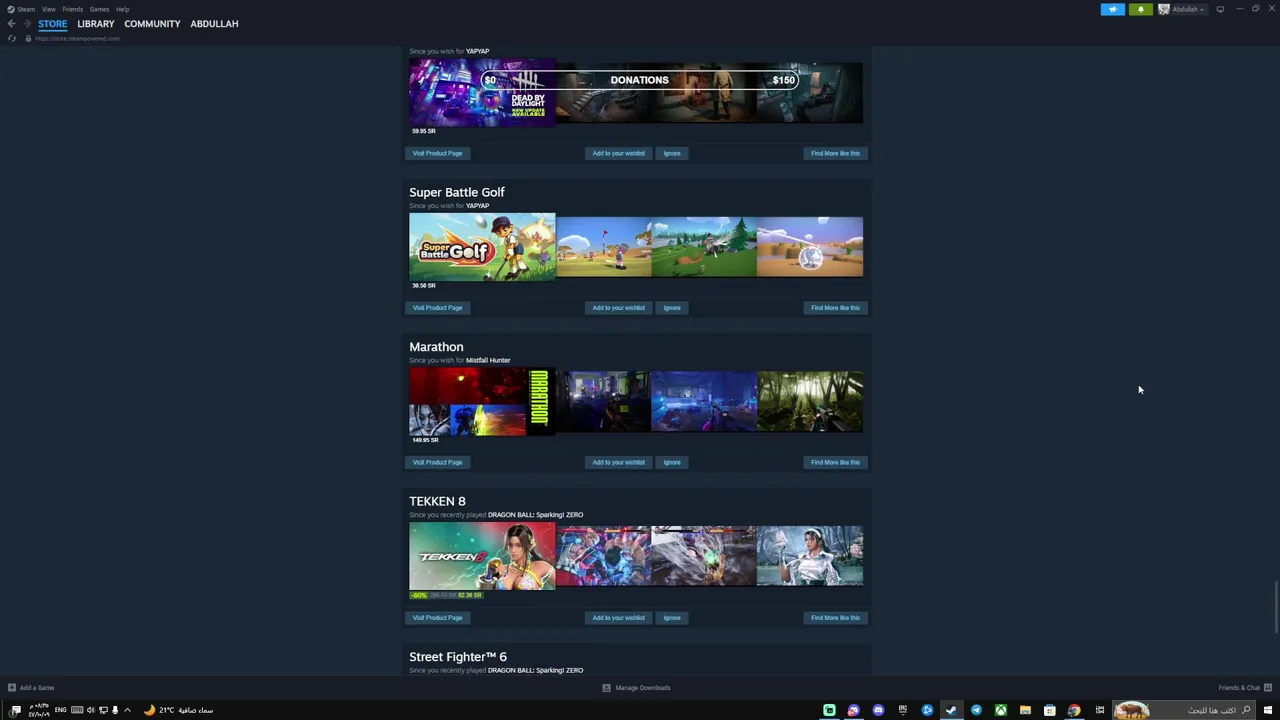Viewport: 1280px width, 720px height.
Task: Add Super Battle Golf to your wishlist
Action: tap(618, 308)
